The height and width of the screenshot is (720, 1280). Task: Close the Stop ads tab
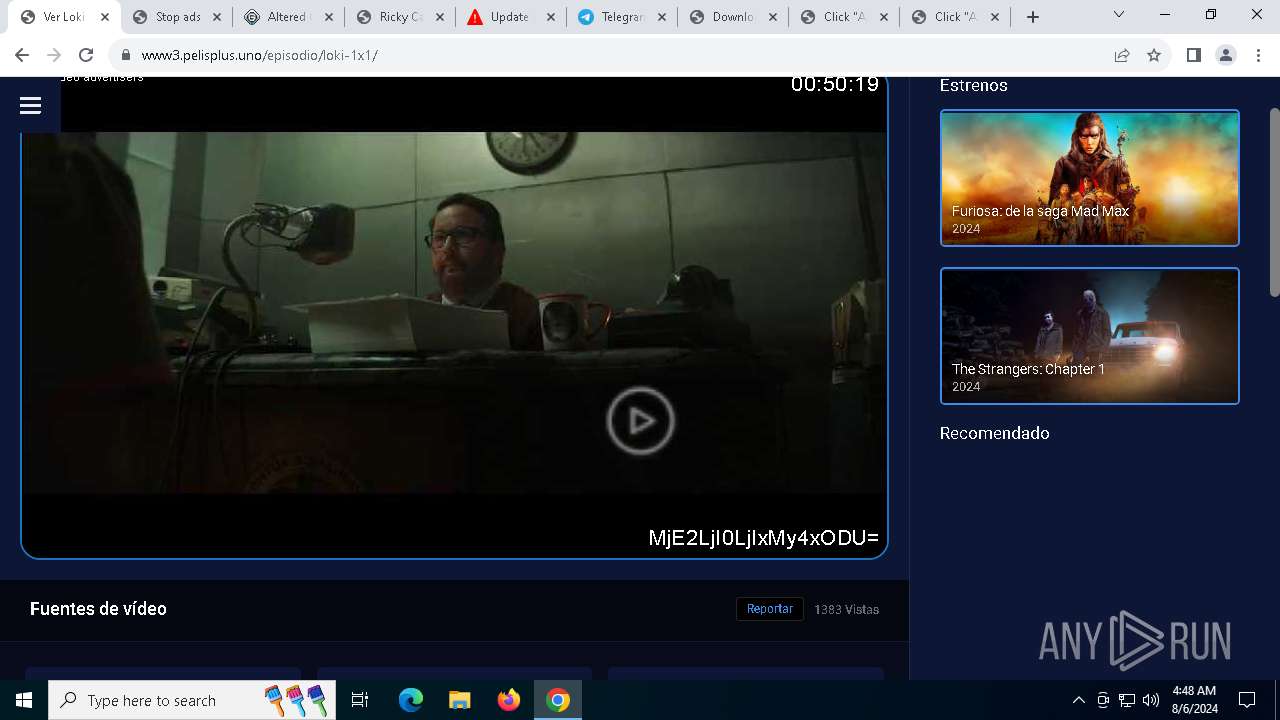coord(217,17)
